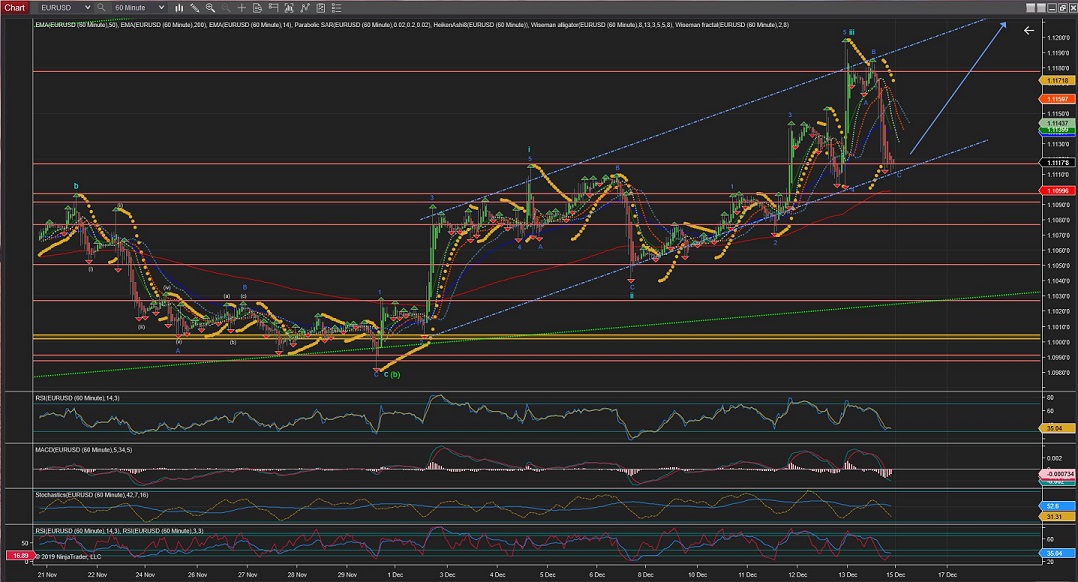Select the RSI(EURUSD) panel label
This screenshot has width=1078, height=582.
pos(78,398)
